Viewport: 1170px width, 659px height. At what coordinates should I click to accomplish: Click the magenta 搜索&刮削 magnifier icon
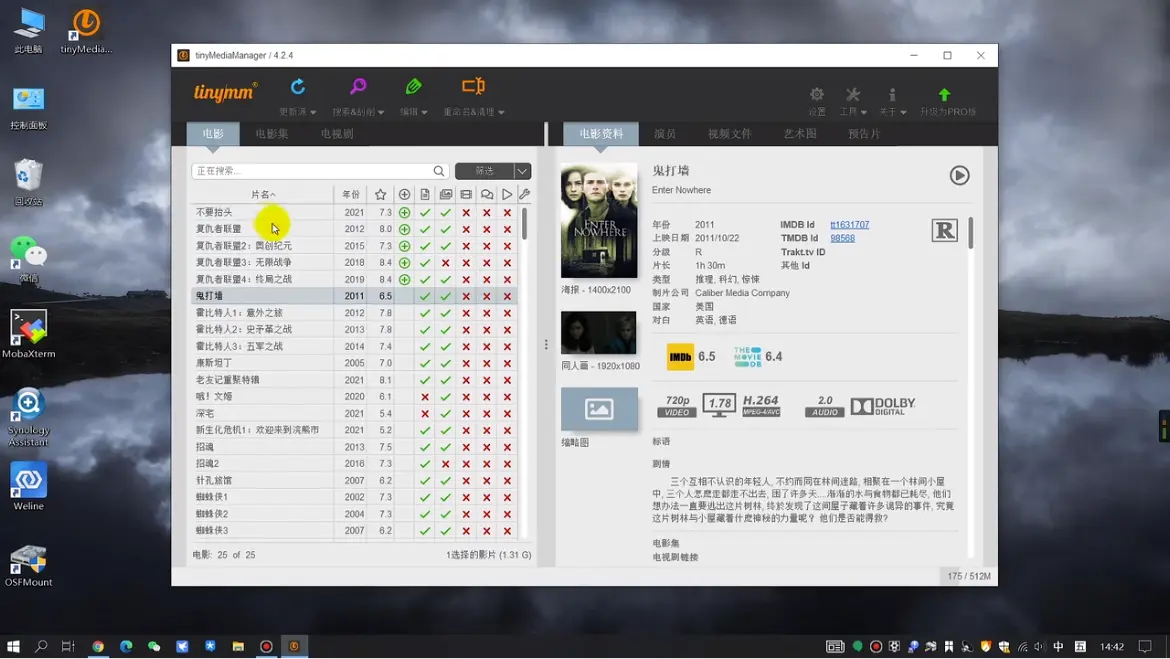pyautogui.click(x=357, y=88)
